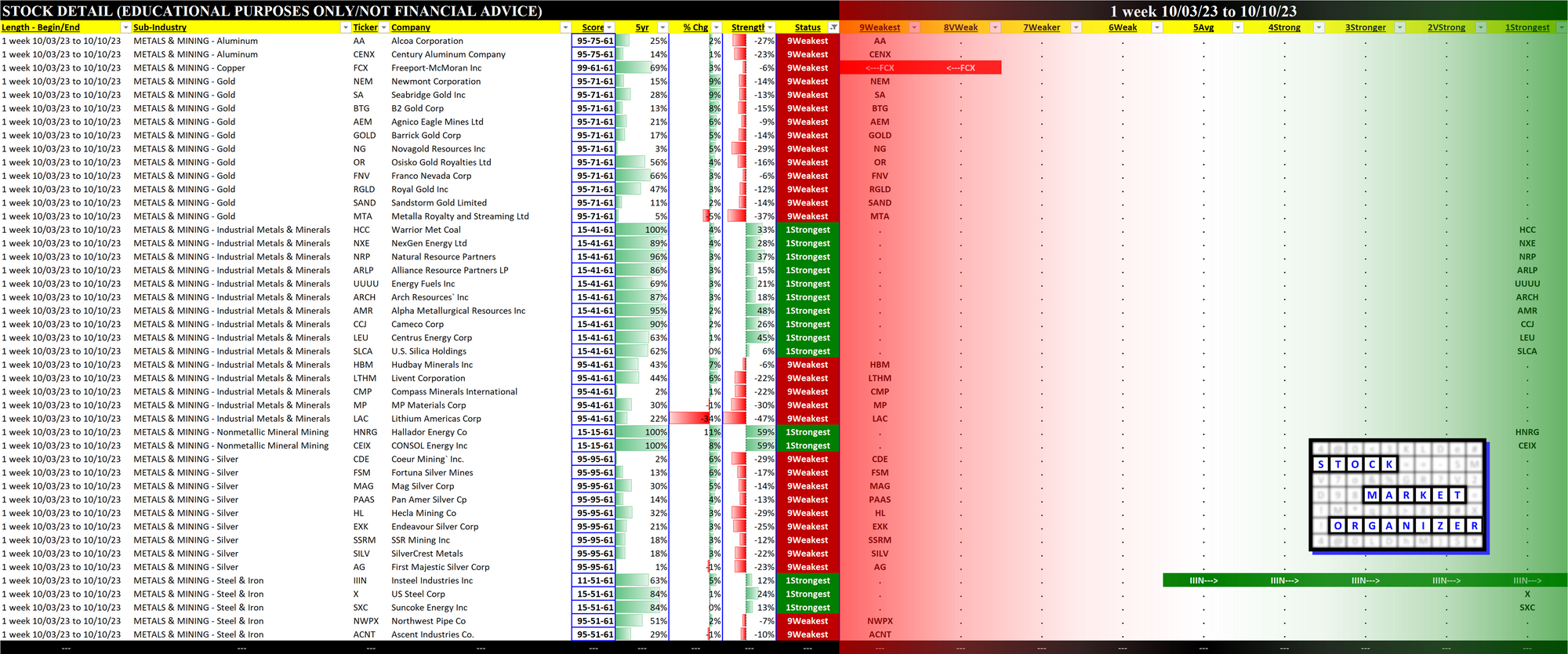Select the -34% change cell for Lithium Americas Corp
The height and width of the screenshot is (654, 1568).
695,419
